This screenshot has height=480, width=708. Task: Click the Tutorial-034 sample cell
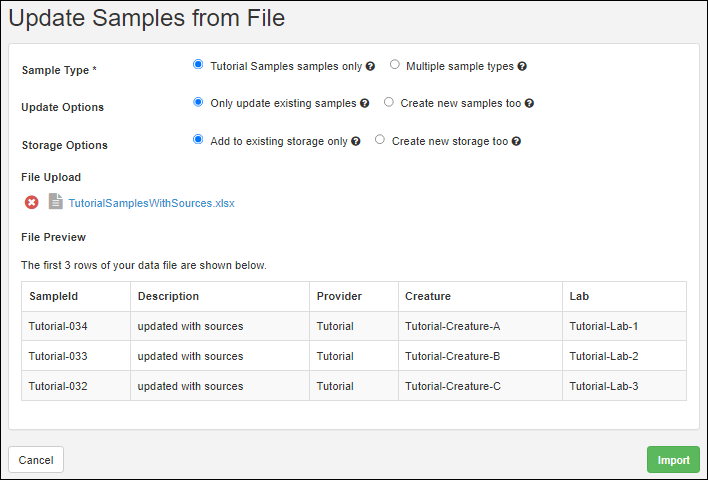point(76,326)
